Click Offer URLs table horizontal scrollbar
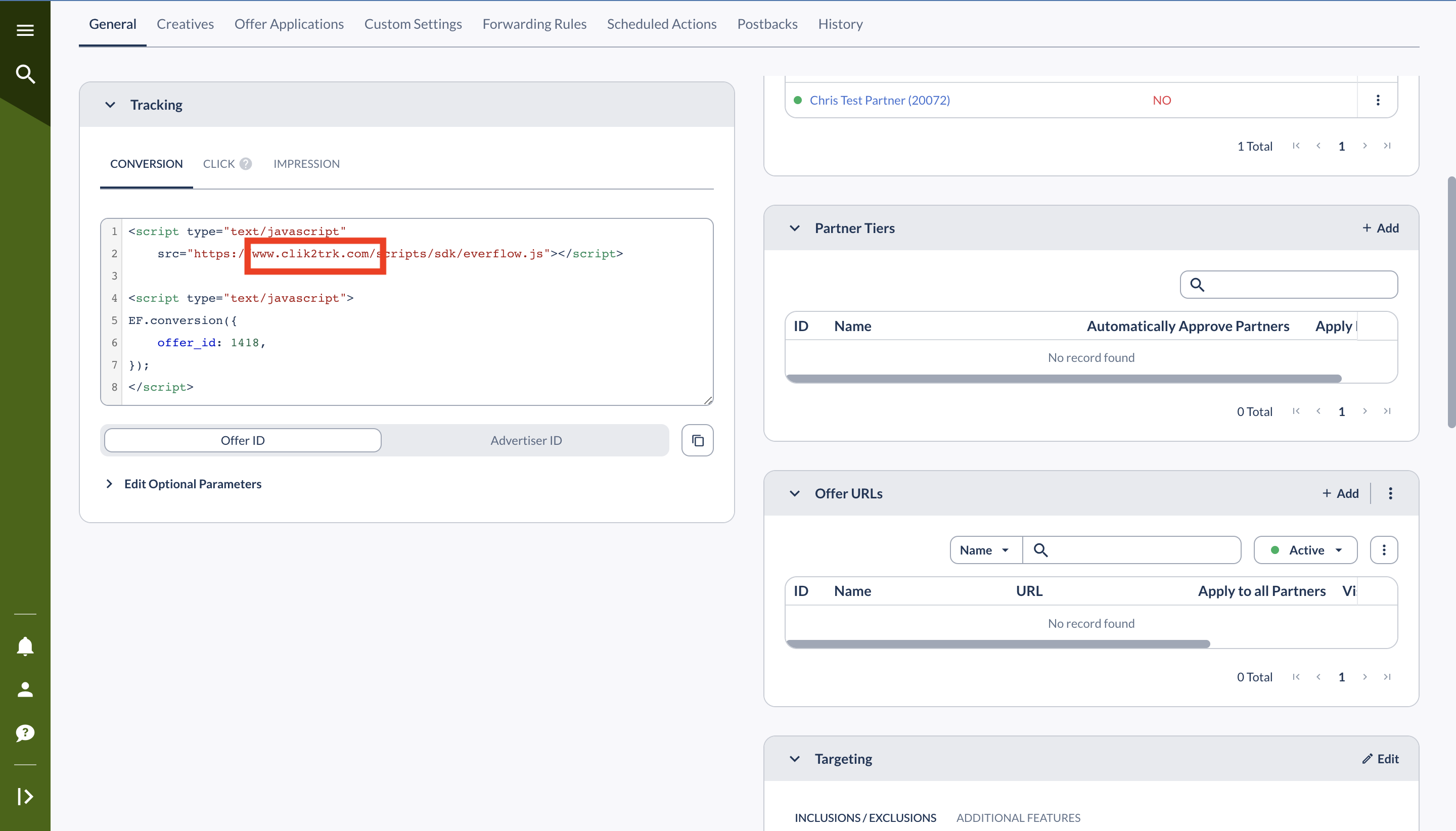This screenshot has width=1456, height=831. (x=997, y=643)
